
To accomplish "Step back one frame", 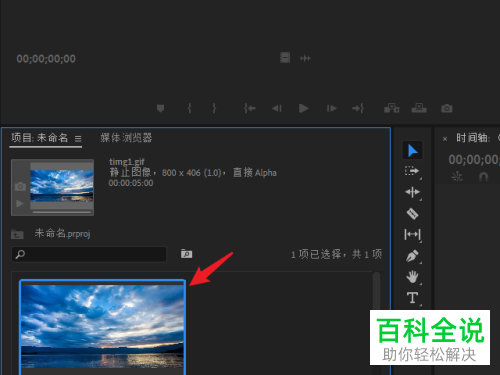I will coord(277,108).
